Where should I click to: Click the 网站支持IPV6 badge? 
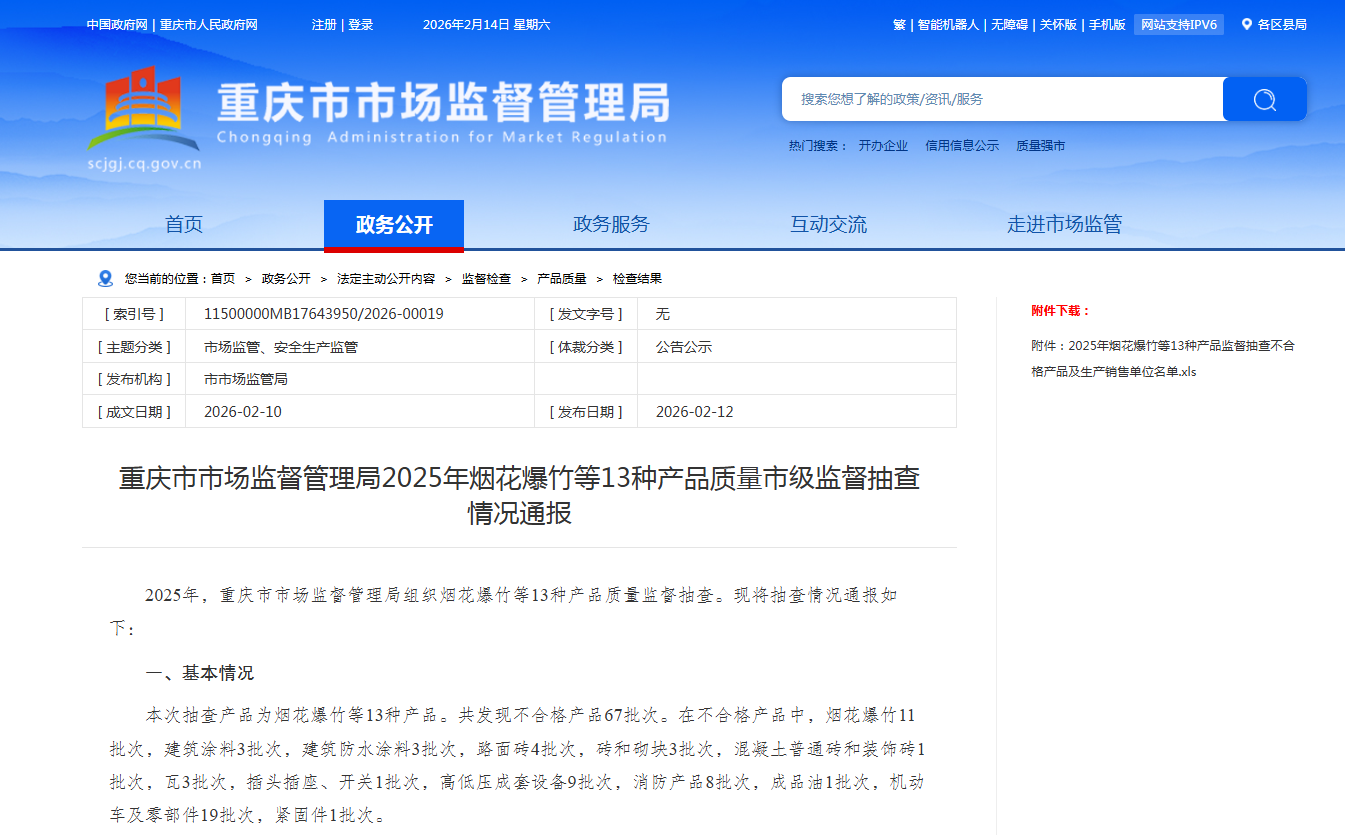coord(1179,25)
